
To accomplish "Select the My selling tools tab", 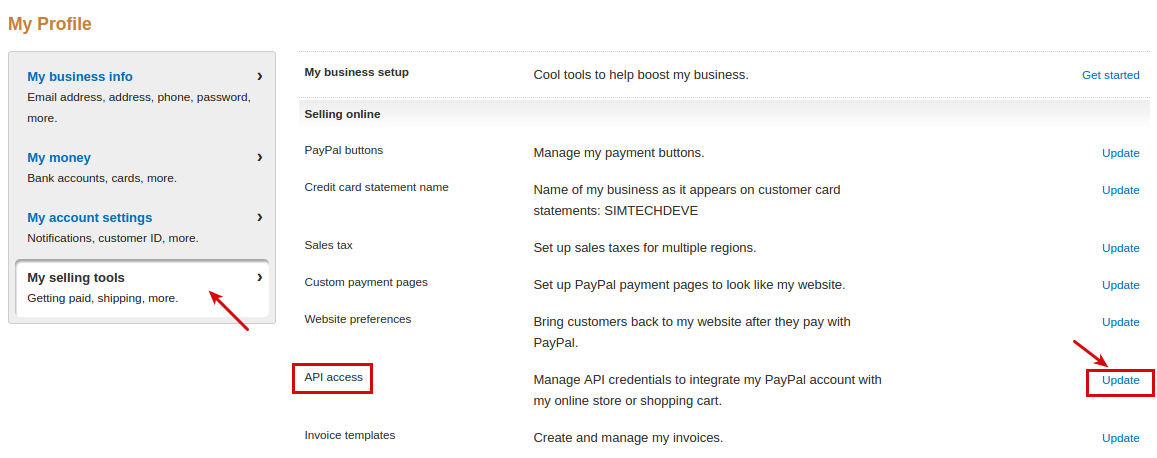I will (x=142, y=288).
